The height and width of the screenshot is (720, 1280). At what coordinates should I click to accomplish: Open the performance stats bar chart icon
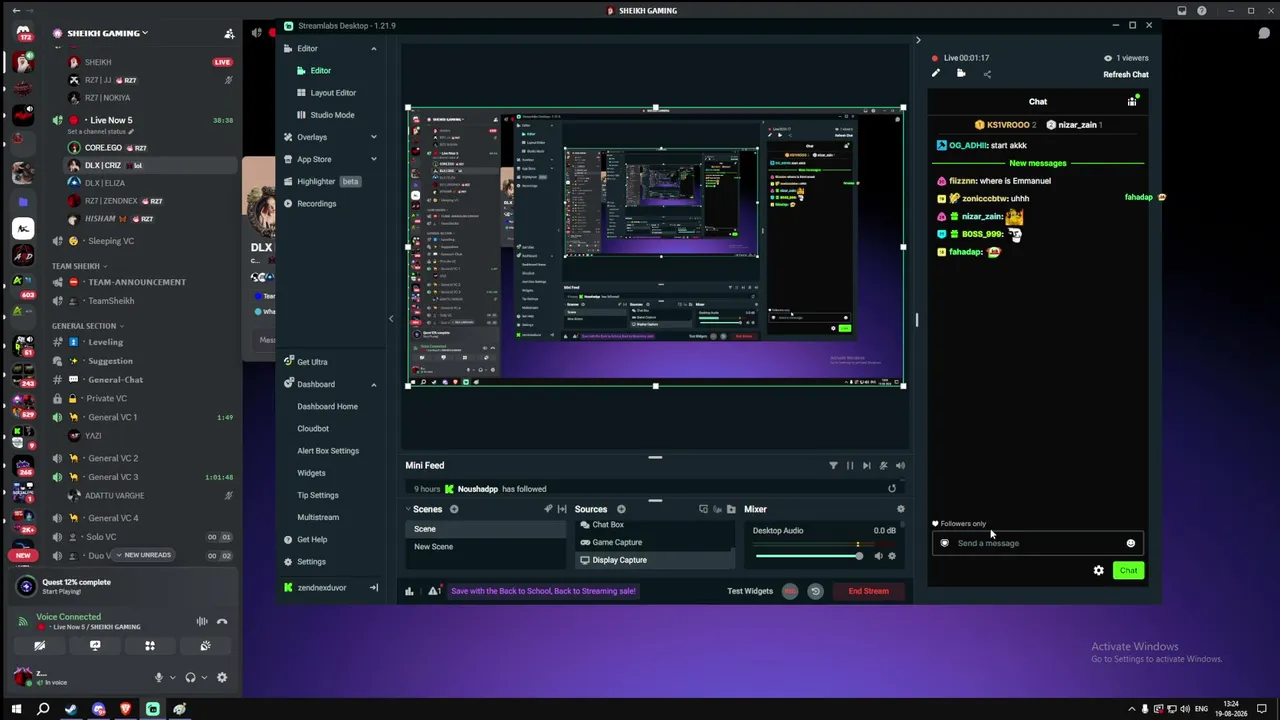[x=409, y=591]
